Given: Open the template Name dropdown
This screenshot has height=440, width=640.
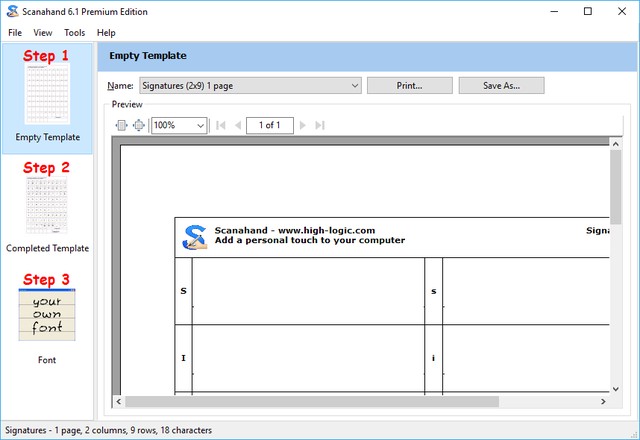Looking at the screenshot, I should pos(250,86).
